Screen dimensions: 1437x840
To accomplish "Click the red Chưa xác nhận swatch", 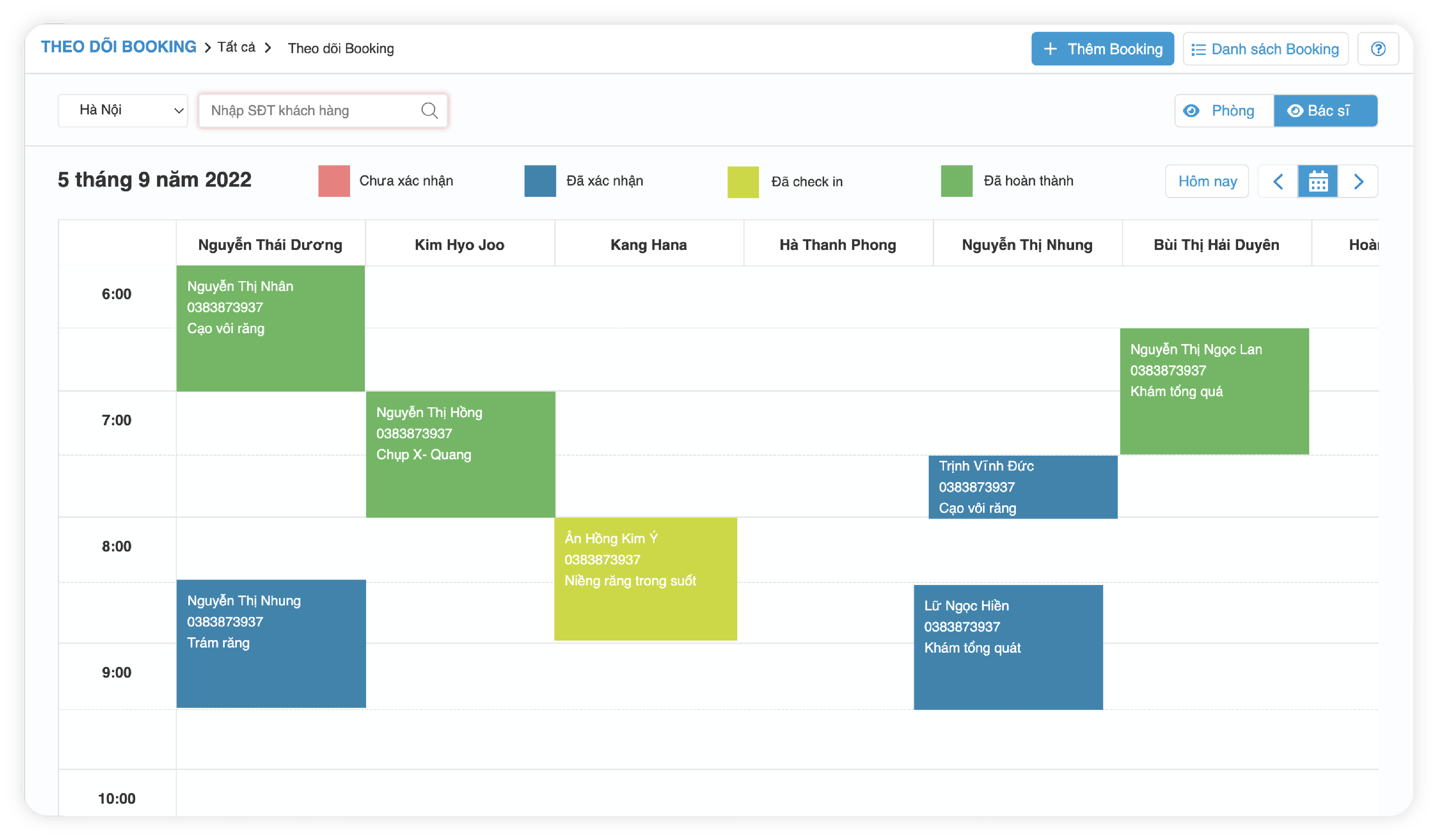I will pyautogui.click(x=334, y=181).
